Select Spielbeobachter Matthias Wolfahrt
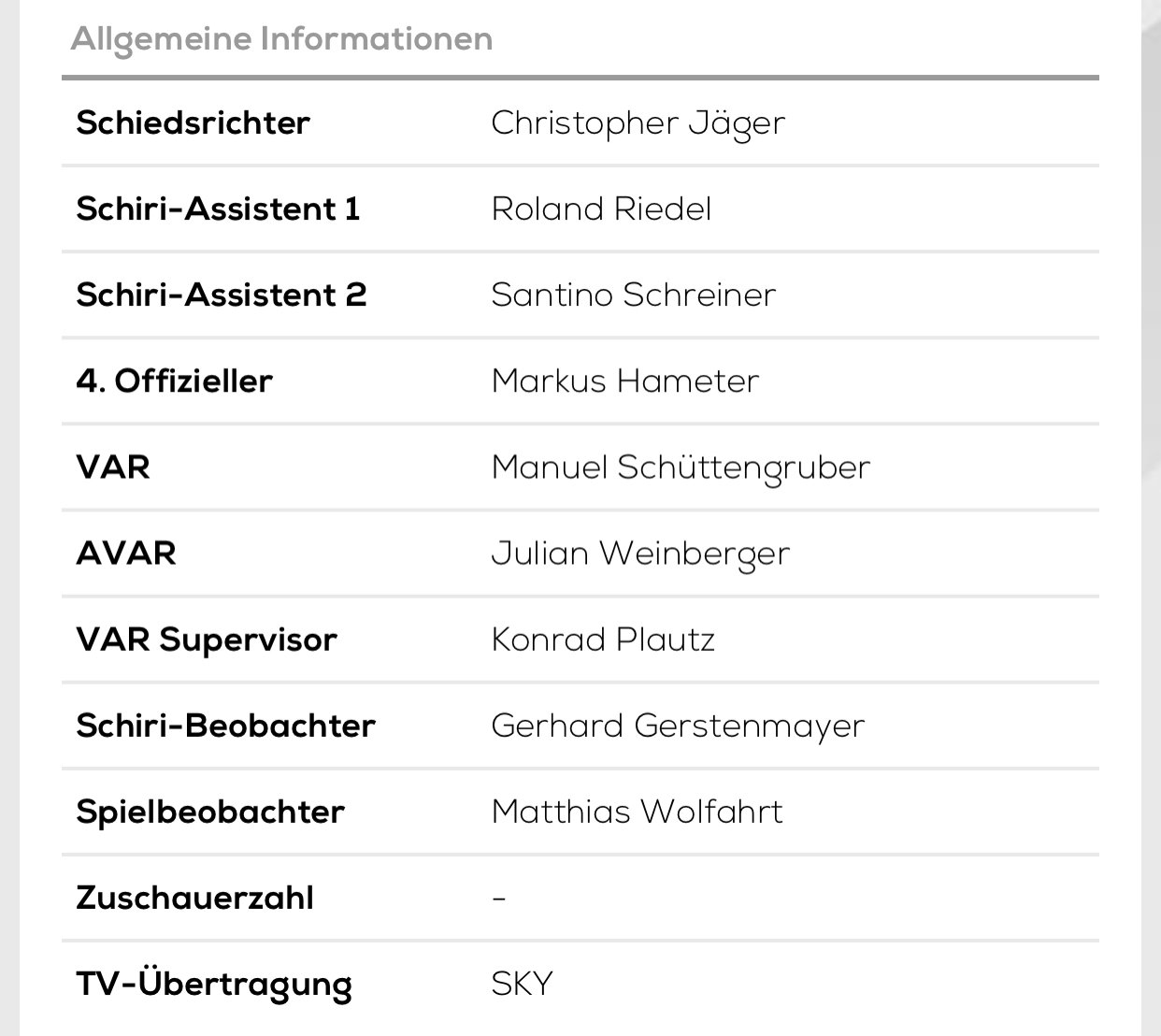 638,812
